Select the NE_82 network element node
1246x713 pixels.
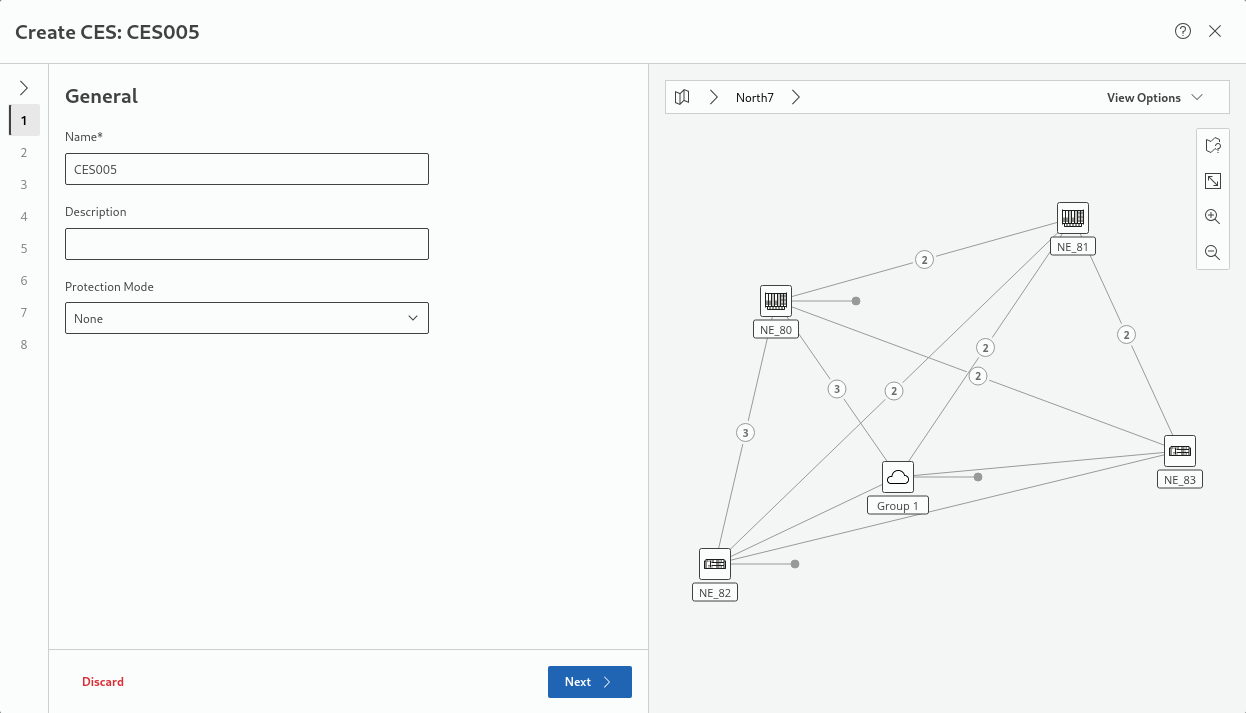[x=715, y=564]
